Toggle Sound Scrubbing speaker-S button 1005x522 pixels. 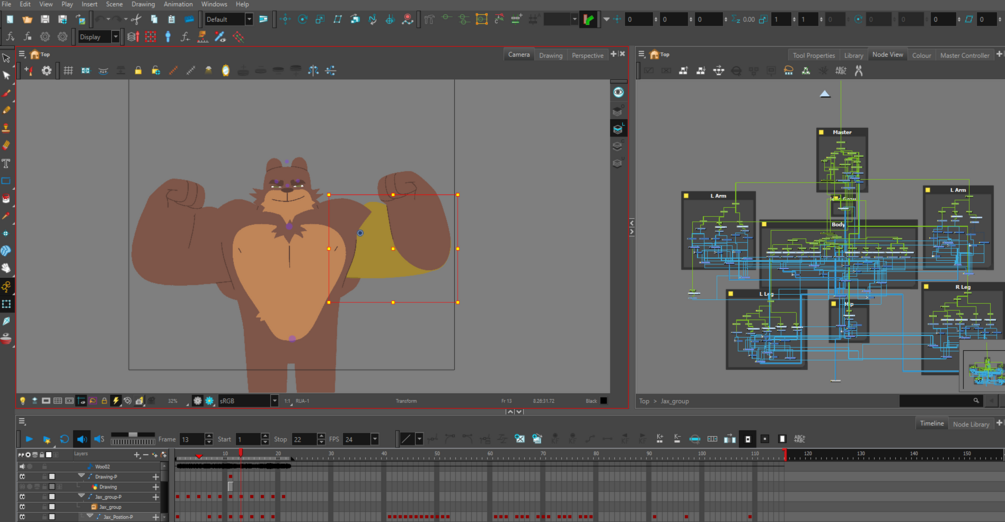click(99, 439)
